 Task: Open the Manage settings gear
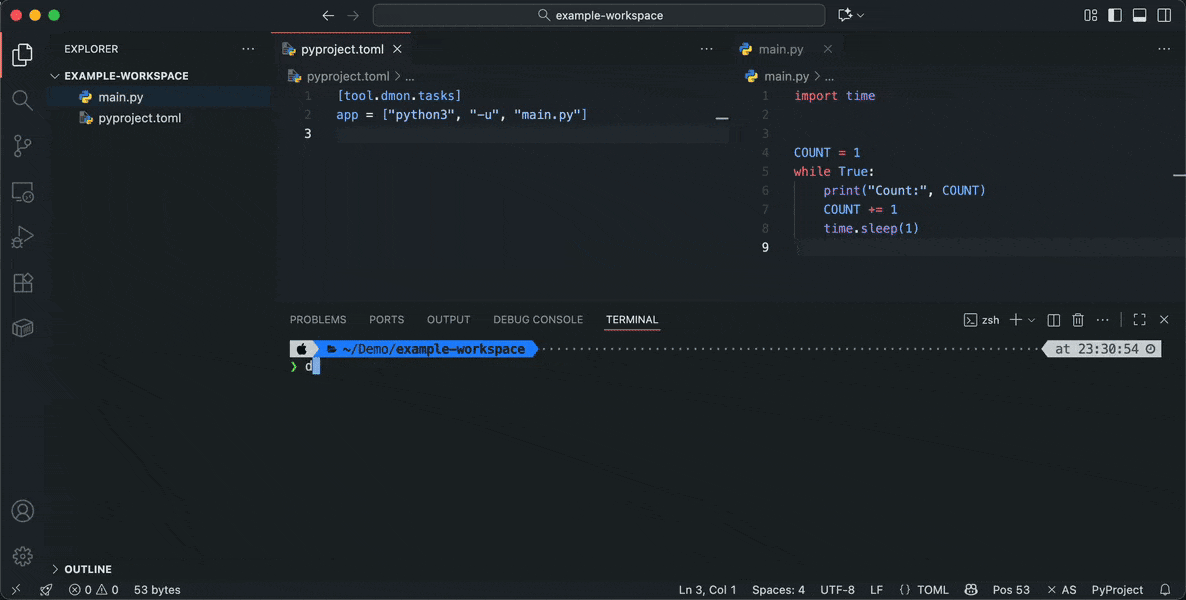23,557
